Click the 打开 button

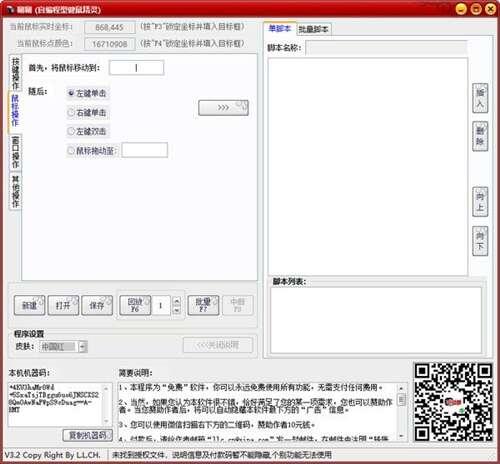[x=63, y=305]
